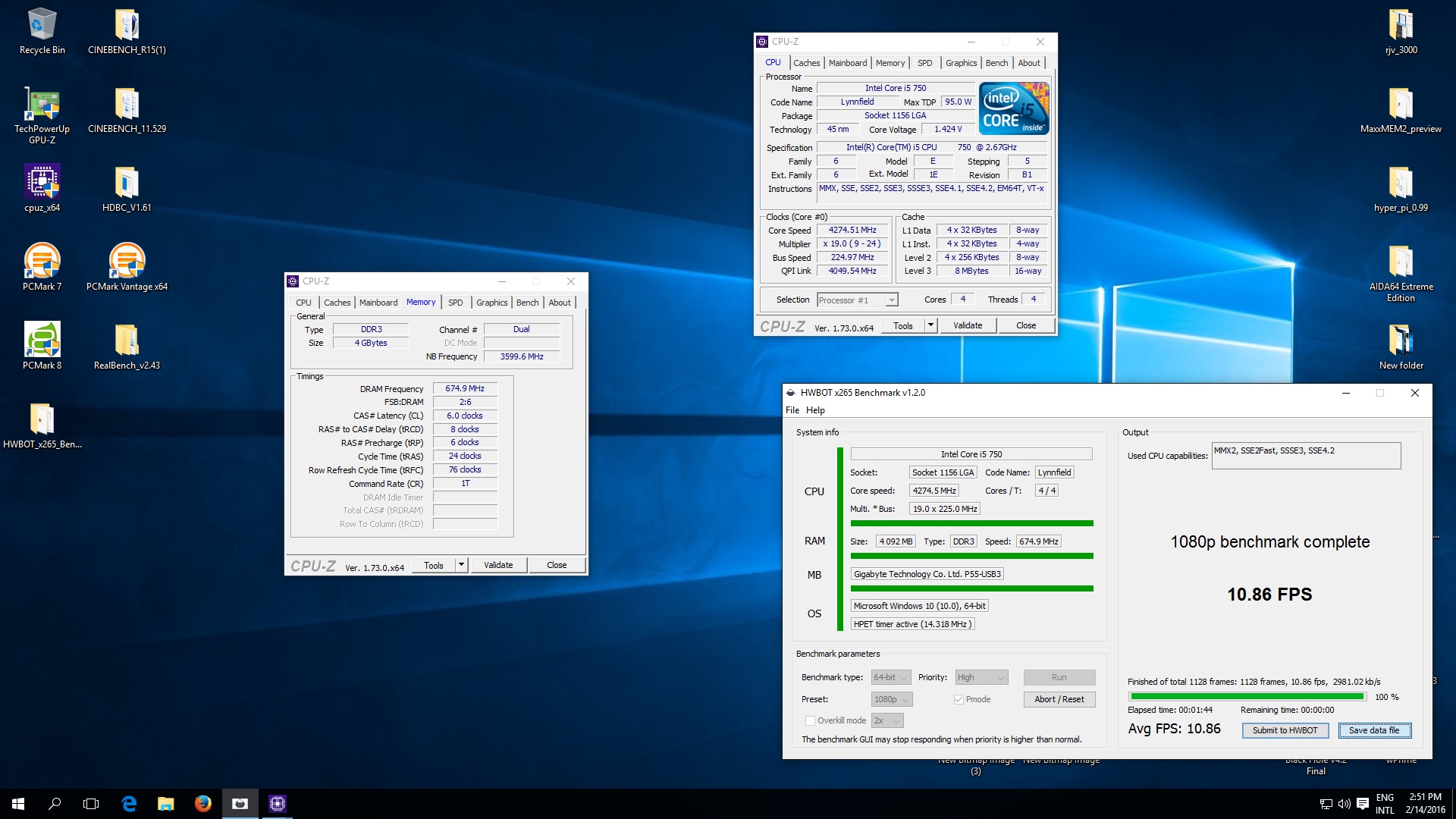Launch cpuz_x64 desktop icon
Viewport: 1456px width, 819px height.
pyautogui.click(x=42, y=190)
